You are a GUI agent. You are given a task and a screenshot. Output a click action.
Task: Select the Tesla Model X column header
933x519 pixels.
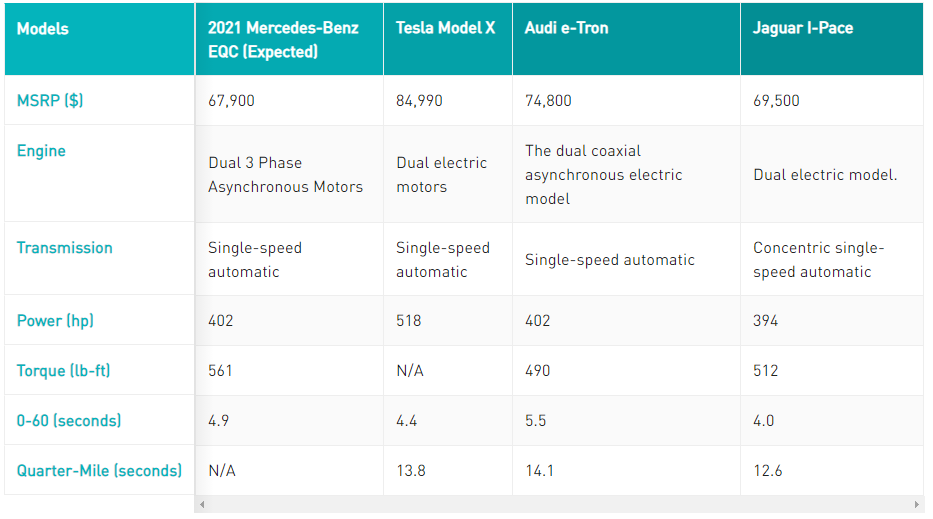(445, 28)
